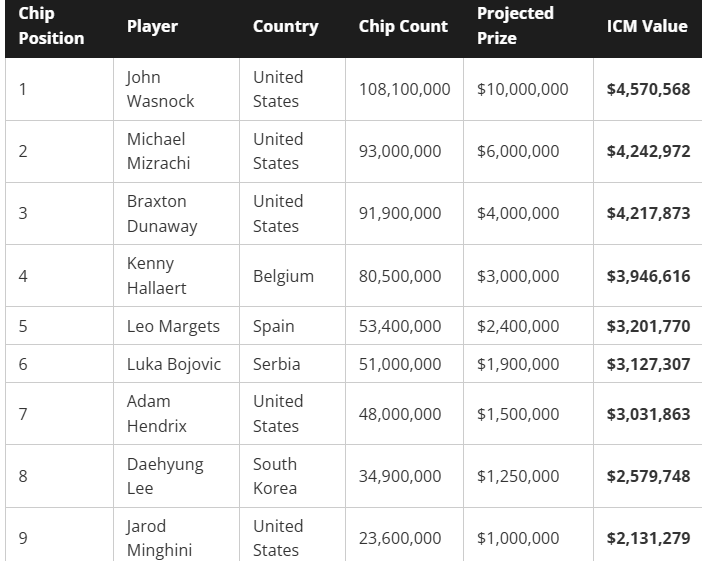The image size is (702, 561).
Task: Click the South Korea country cell
Action: 275,476
